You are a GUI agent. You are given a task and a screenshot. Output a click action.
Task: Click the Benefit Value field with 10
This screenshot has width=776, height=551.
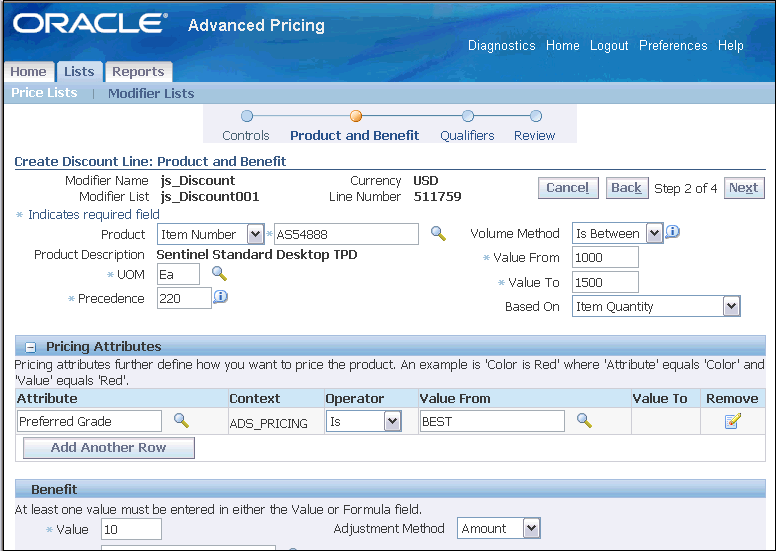pyautogui.click(x=131, y=529)
